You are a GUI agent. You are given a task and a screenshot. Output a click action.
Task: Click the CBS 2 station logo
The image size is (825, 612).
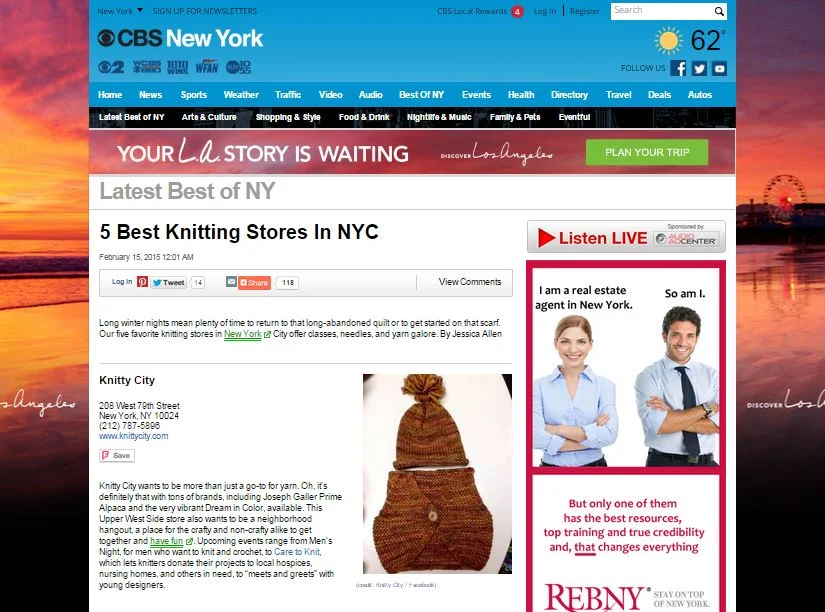[111, 67]
